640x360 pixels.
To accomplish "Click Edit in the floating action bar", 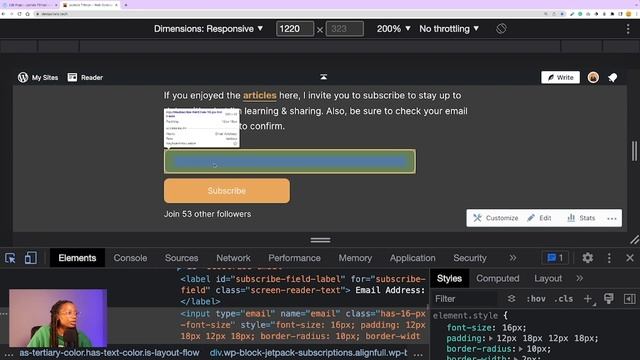I will pos(539,218).
